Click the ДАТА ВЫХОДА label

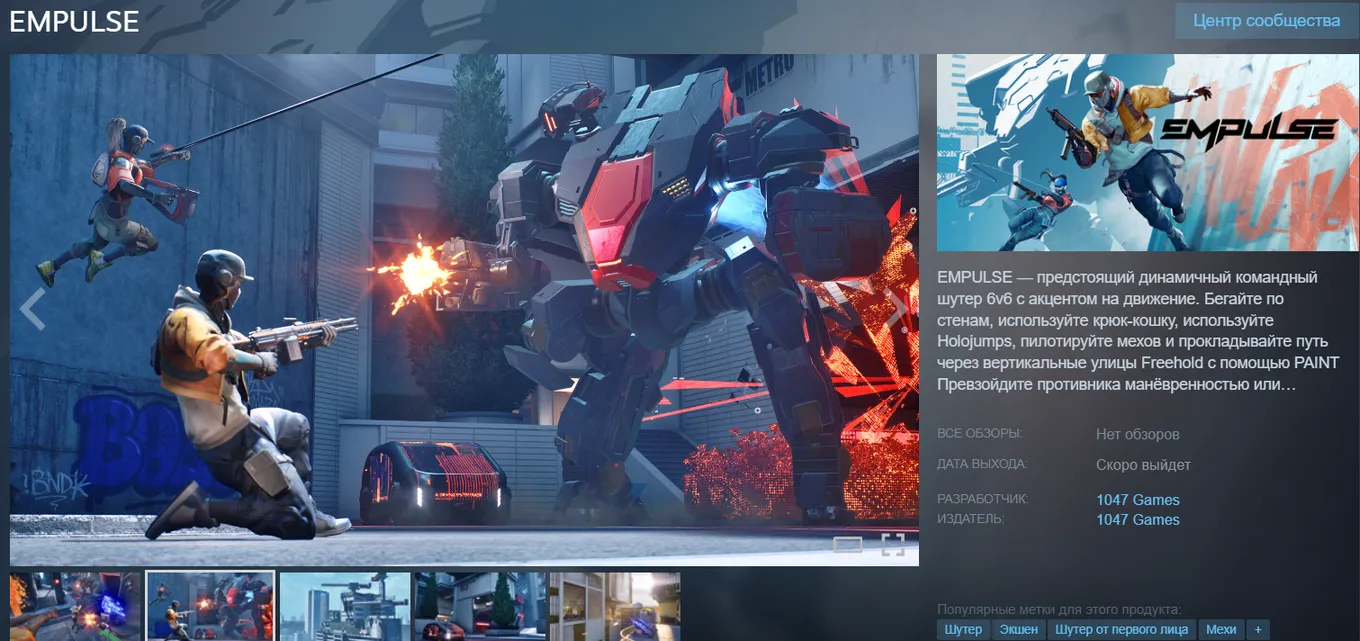click(x=982, y=464)
